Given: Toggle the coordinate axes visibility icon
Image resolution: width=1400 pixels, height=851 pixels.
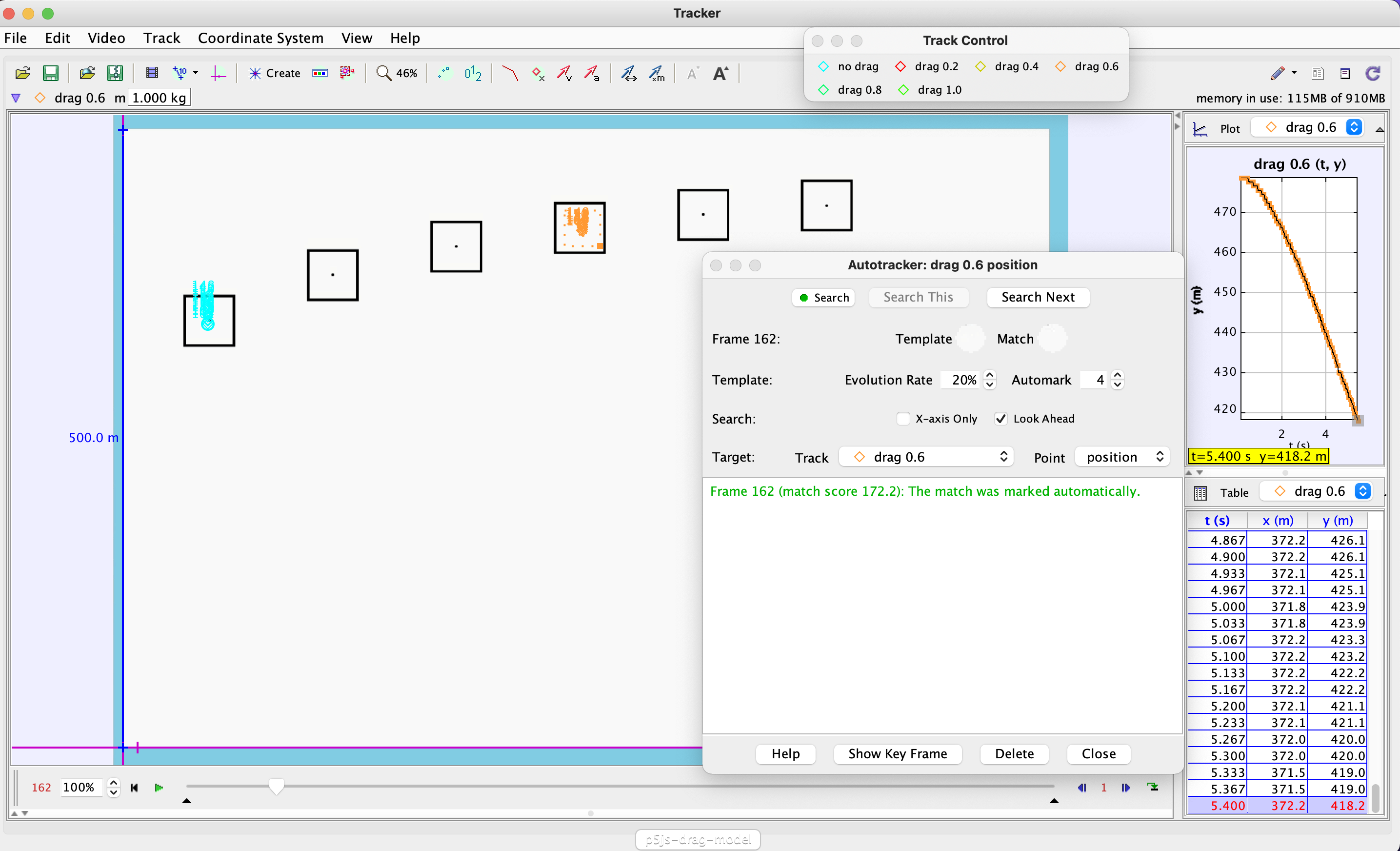Looking at the screenshot, I should (218, 73).
